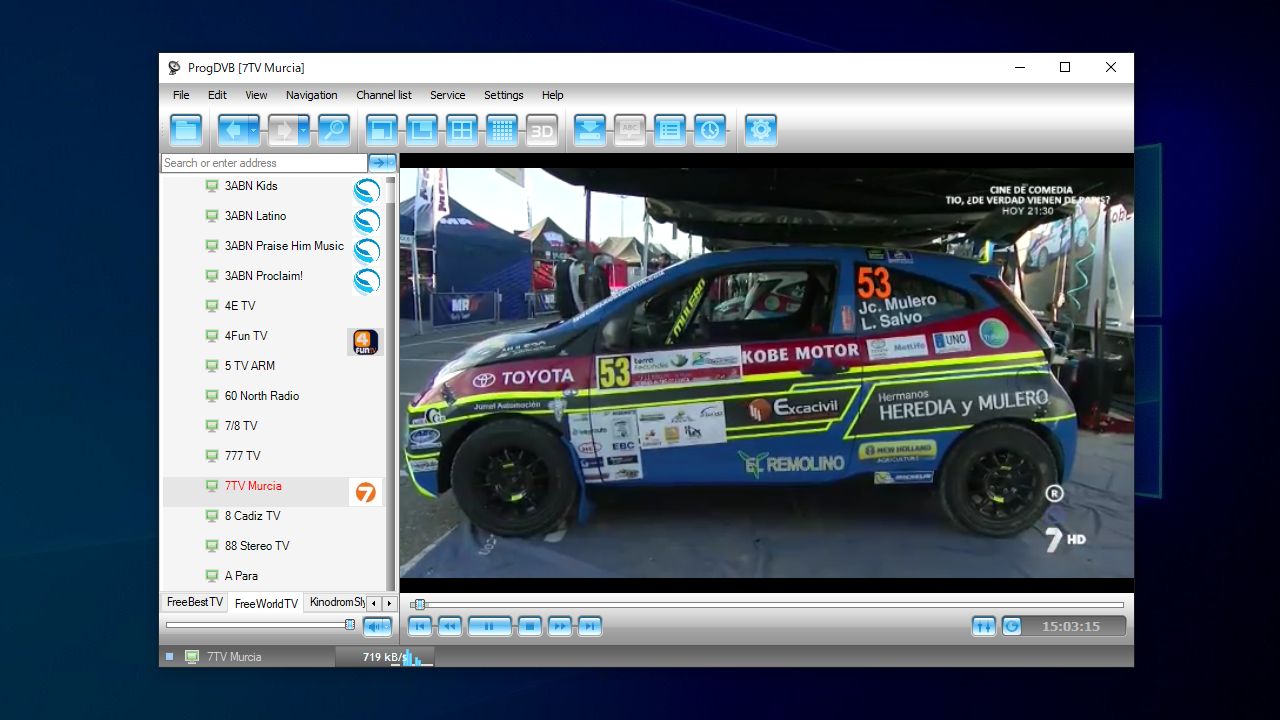Open the View menu

[x=256, y=95]
